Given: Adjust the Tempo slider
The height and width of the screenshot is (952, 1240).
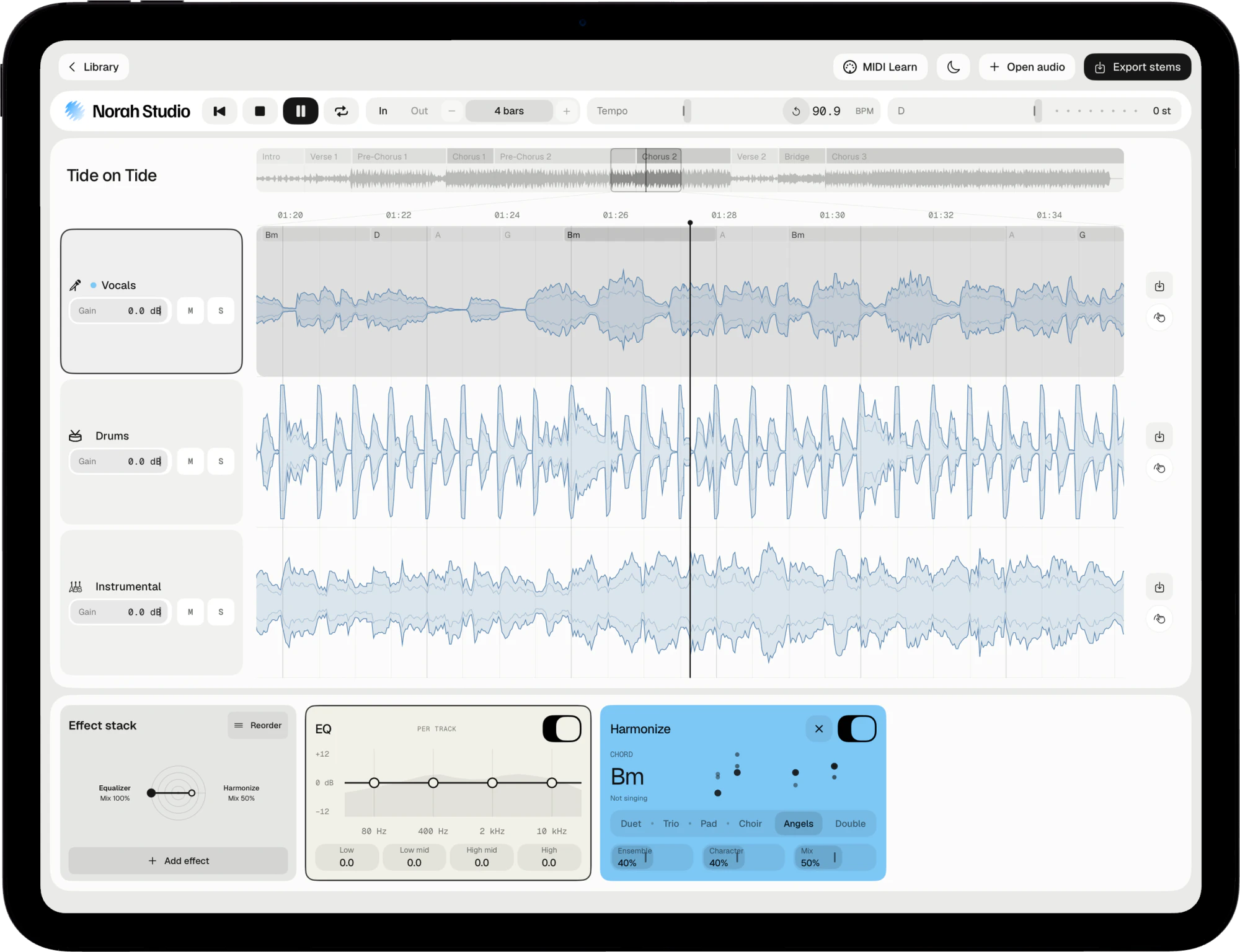Looking at the screenshot, I should (x=685, y=111).
